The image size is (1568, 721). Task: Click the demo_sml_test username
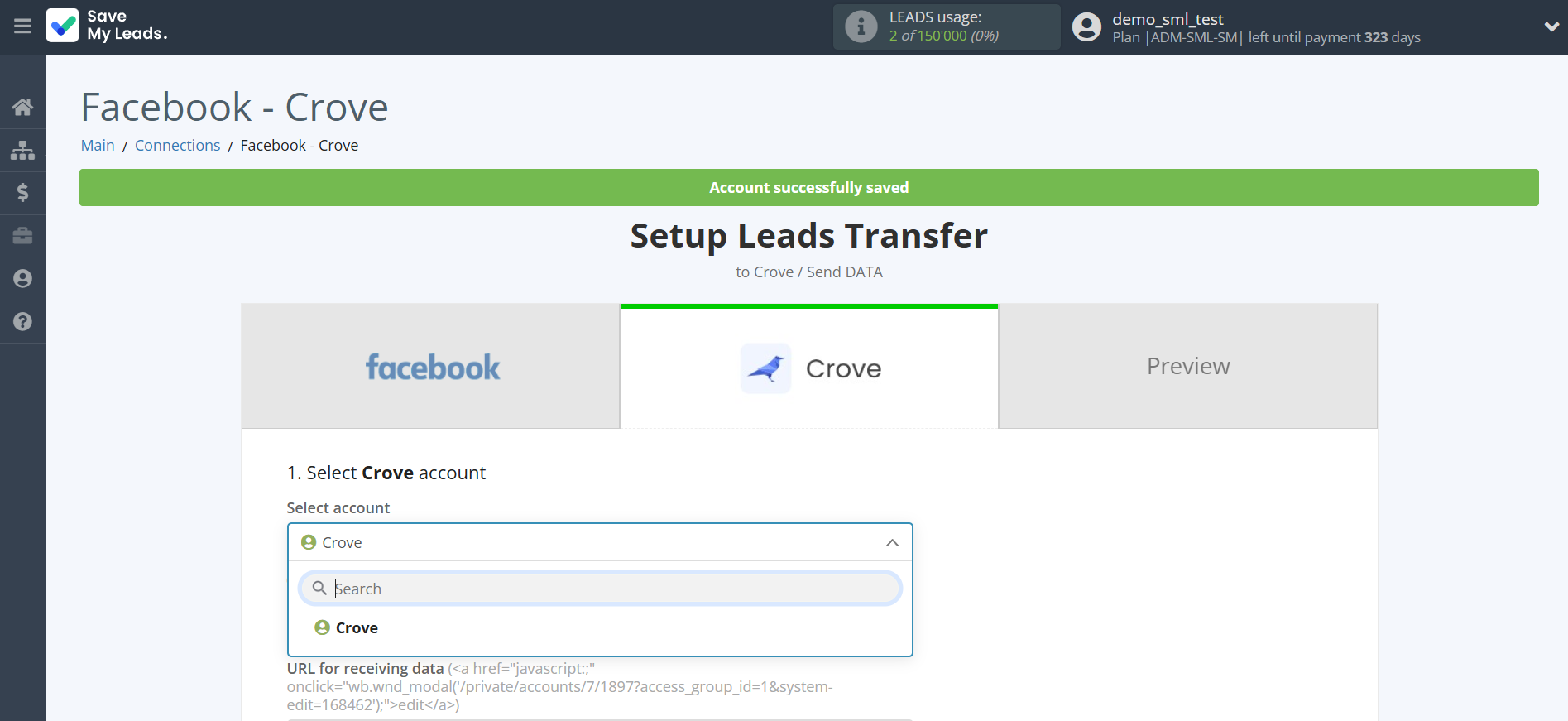[x=1168, y=19]
